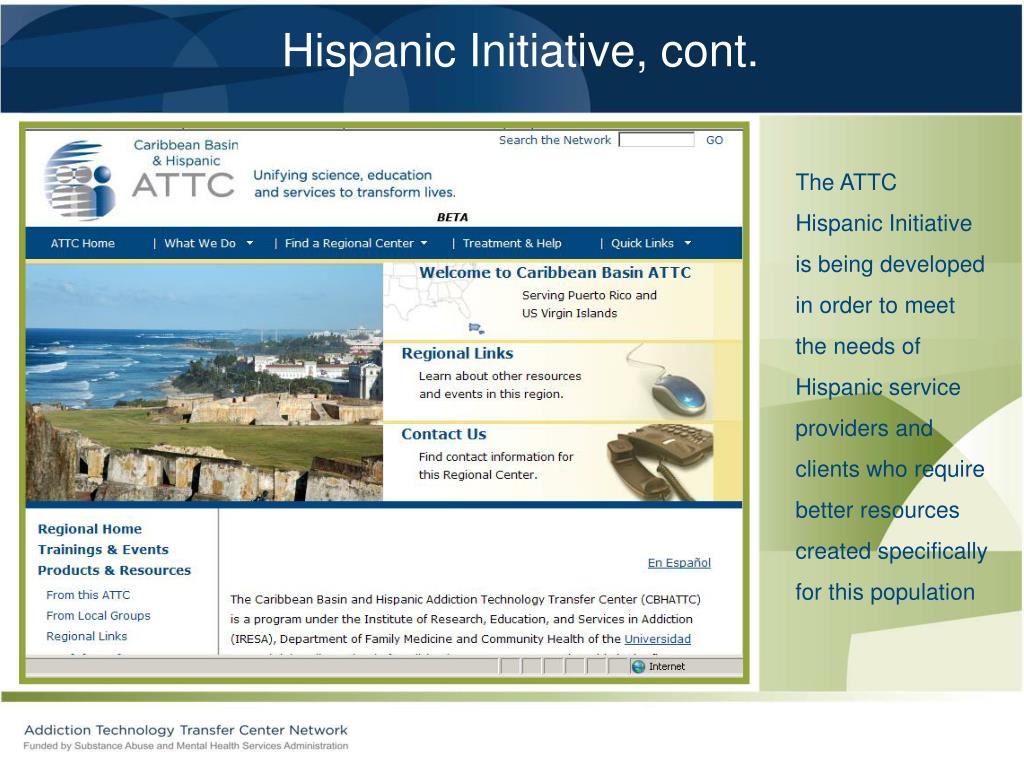Click the telephone image in Contact Us
This screenshot has height=768, width=1024.
point(660,462)
